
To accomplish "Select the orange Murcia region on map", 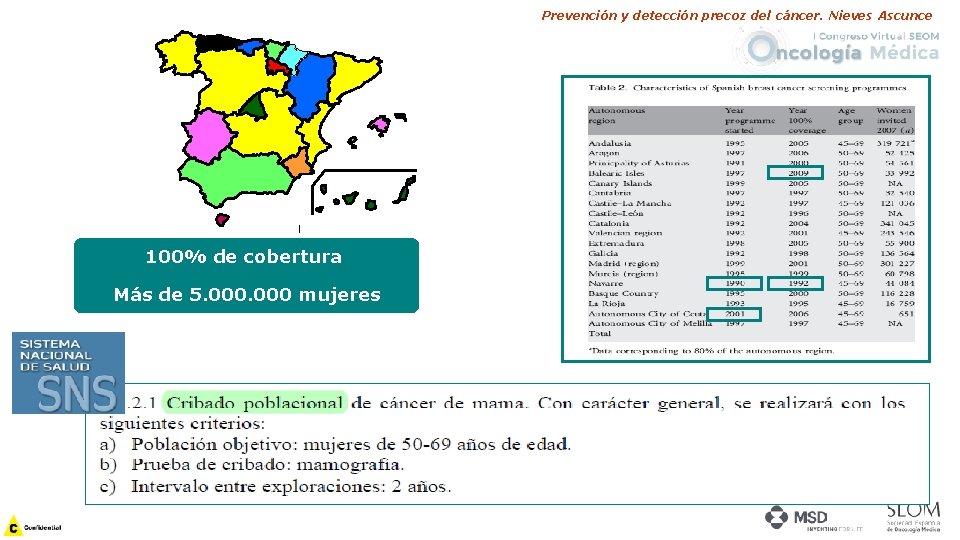I will click(x=298, y=163).
